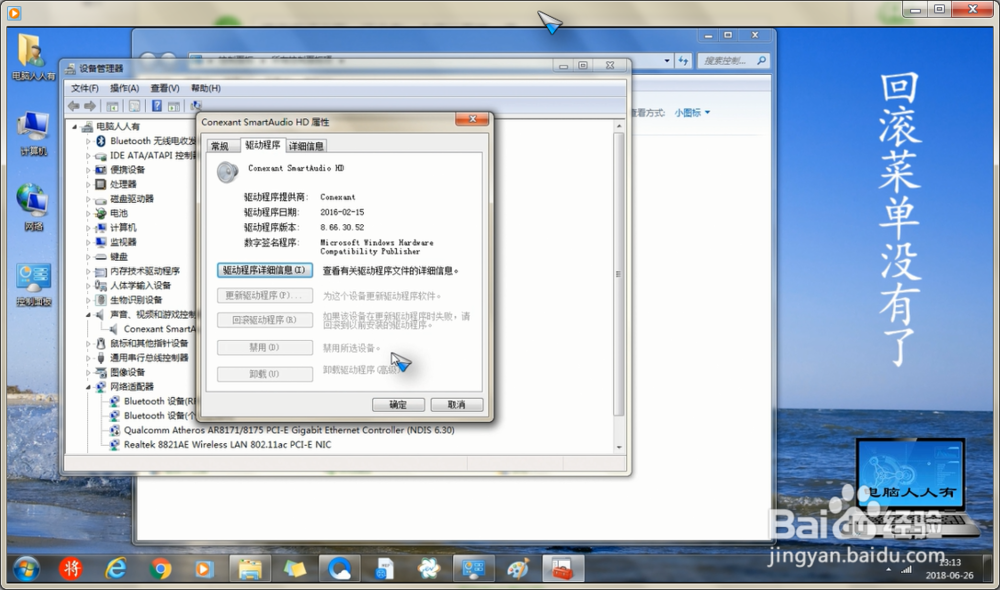
Task: Click the 禁用(D) button
Action: coord(265,348)
